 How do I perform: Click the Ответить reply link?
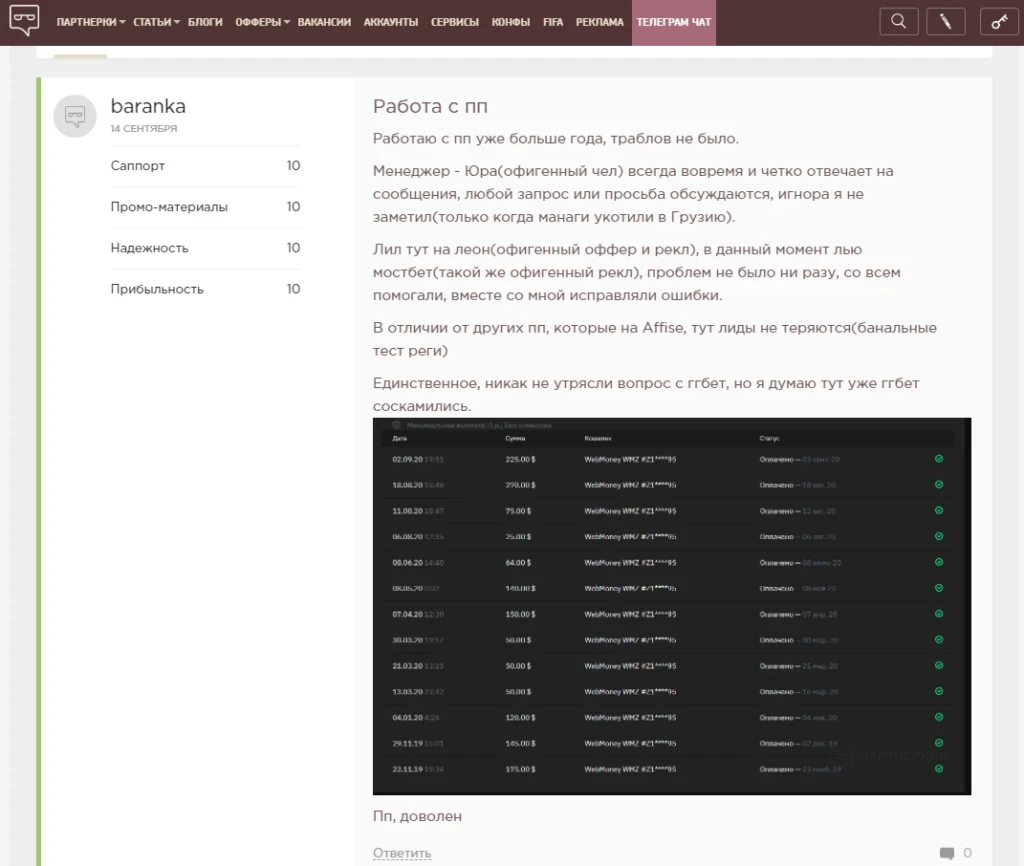click(402, 853)
